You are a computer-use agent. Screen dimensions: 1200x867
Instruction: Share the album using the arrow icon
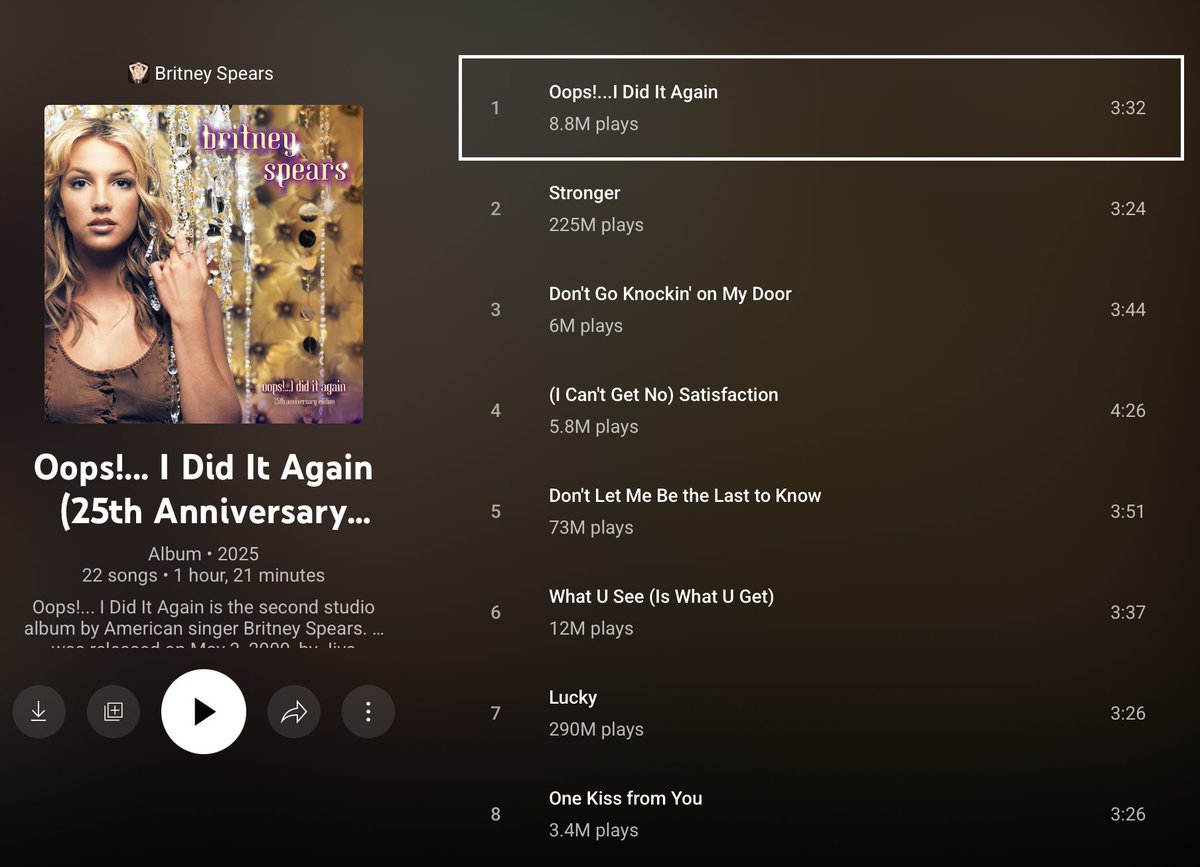[x=293, y=712]
